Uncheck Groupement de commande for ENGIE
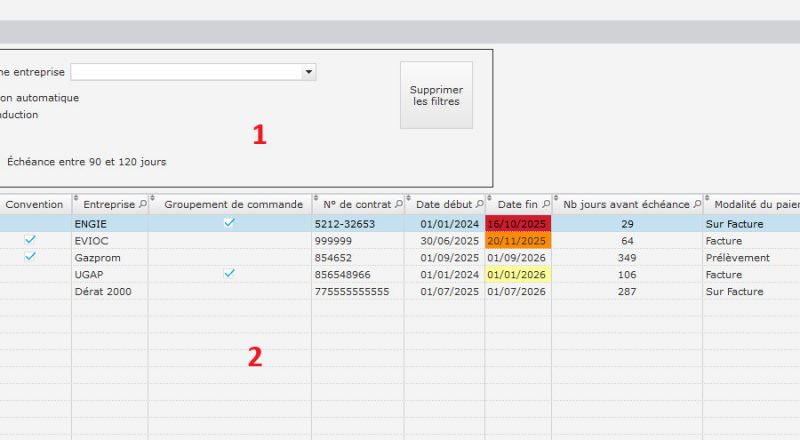800x440 pixels. (x=229, y=223)
